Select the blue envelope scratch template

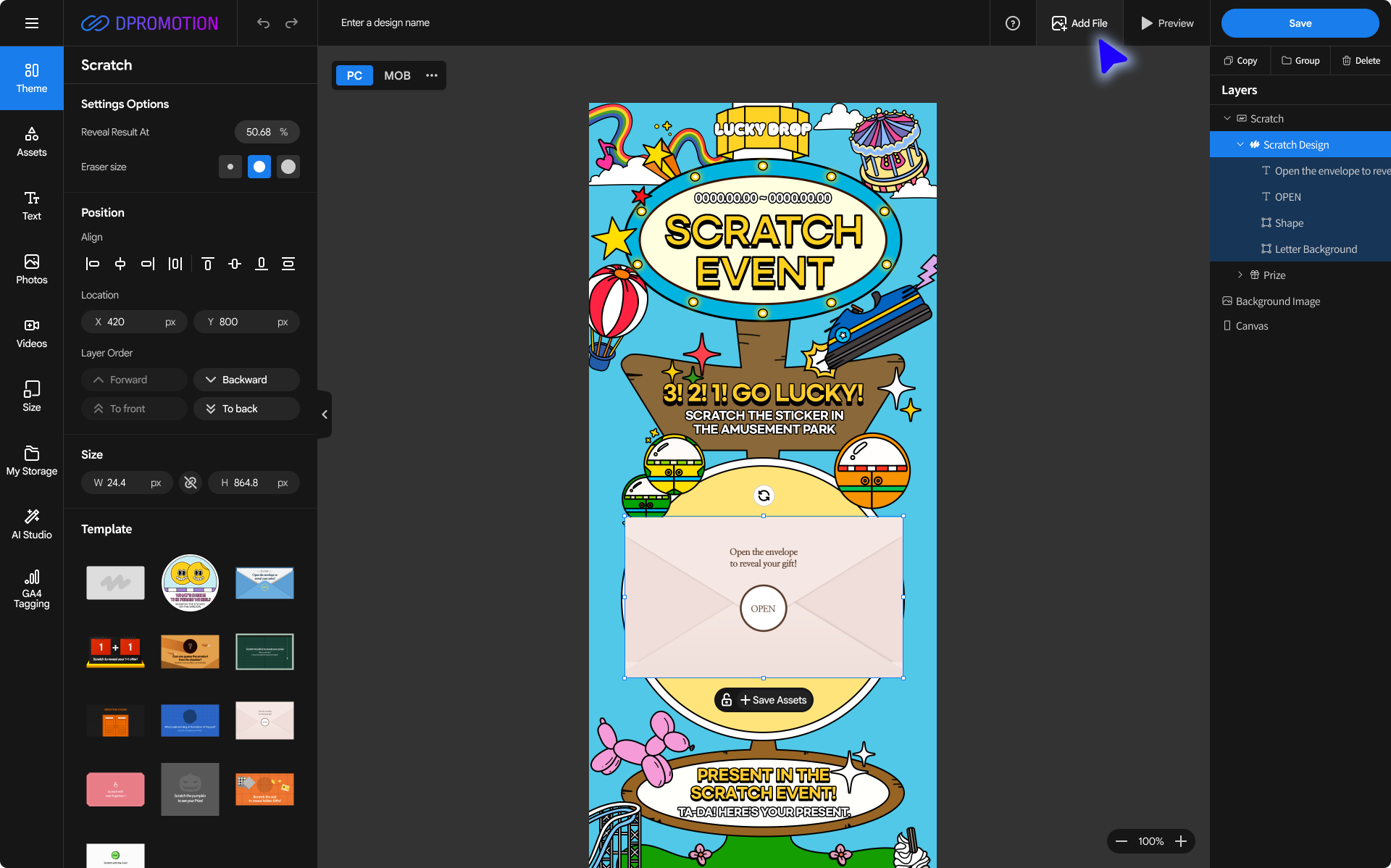tap(264, 583)
